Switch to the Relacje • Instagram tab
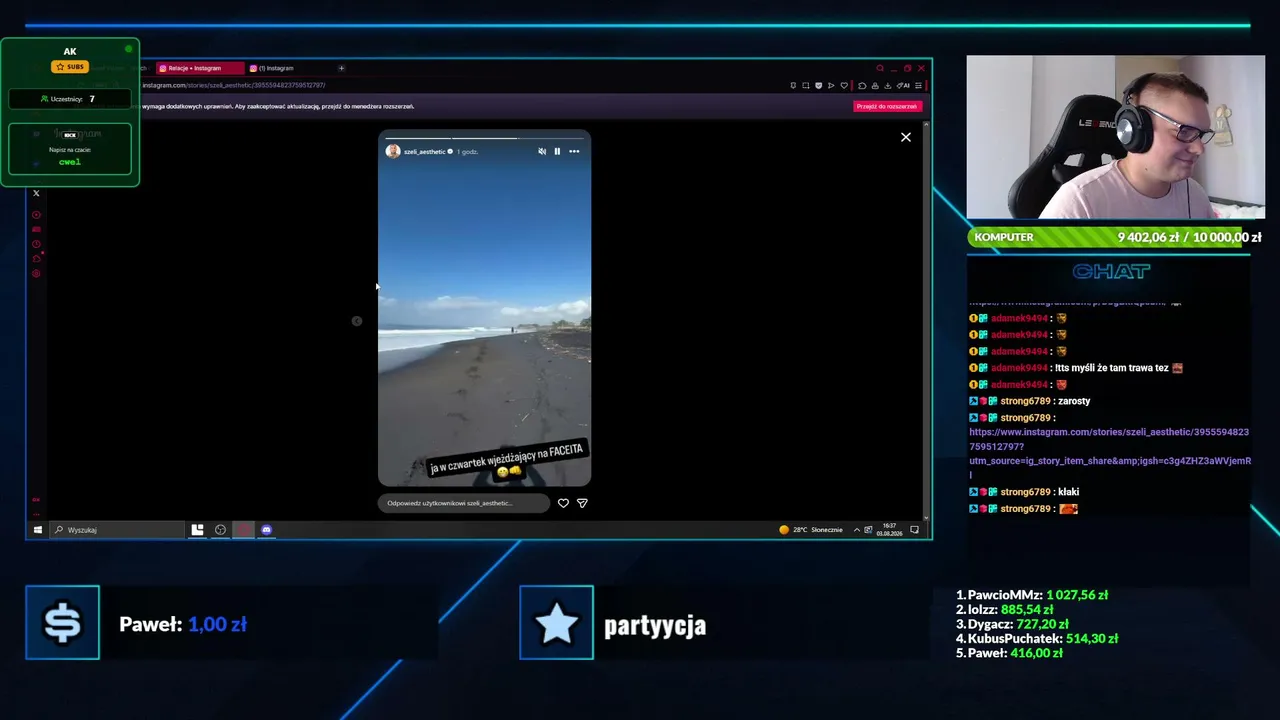This screenshot has width=1280, height=720. 199,68
